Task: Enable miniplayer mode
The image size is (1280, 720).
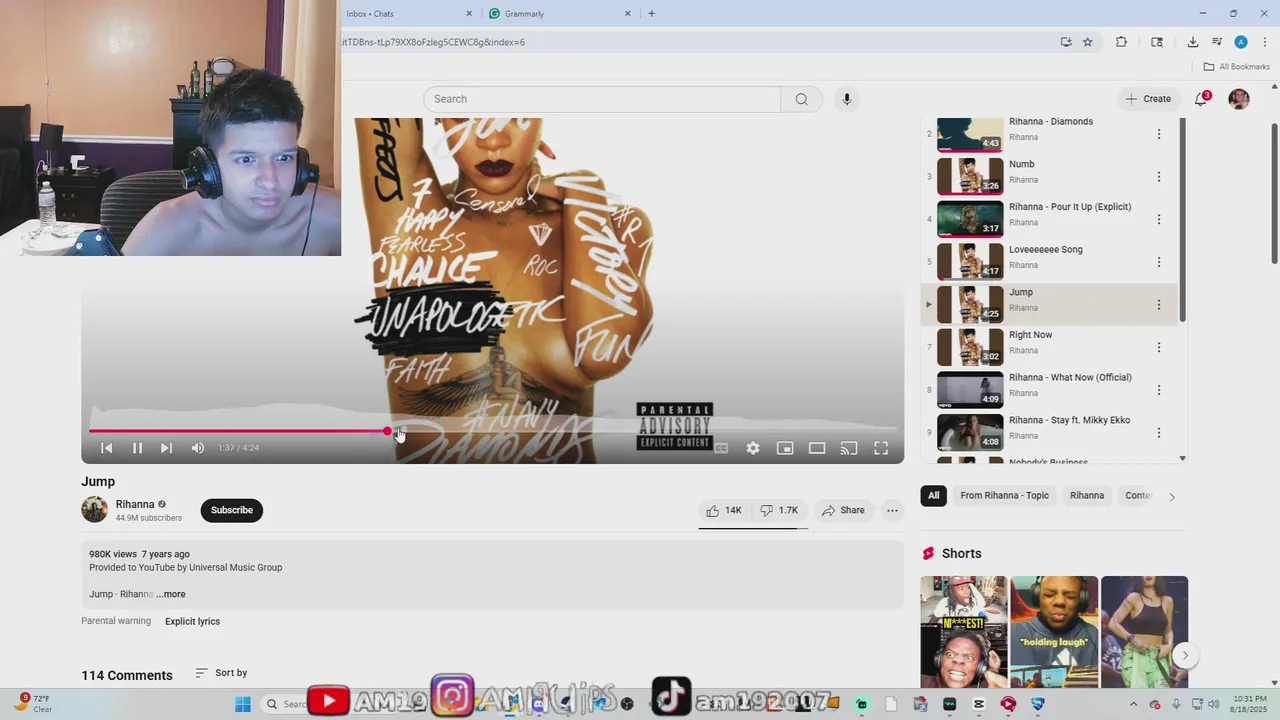Action: coord(785,448)
